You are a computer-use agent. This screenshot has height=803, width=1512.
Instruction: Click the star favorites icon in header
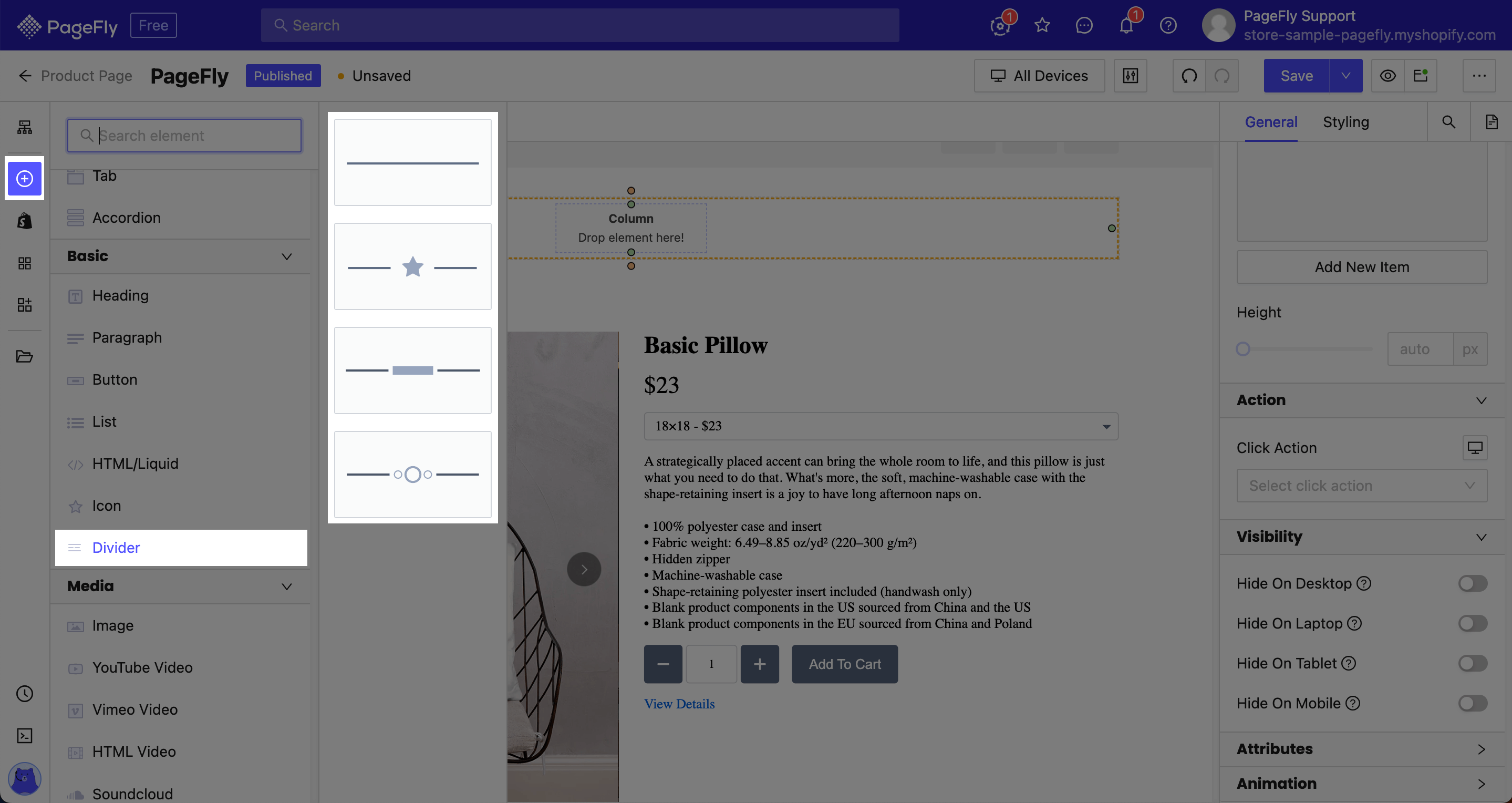click(1042, 25)
